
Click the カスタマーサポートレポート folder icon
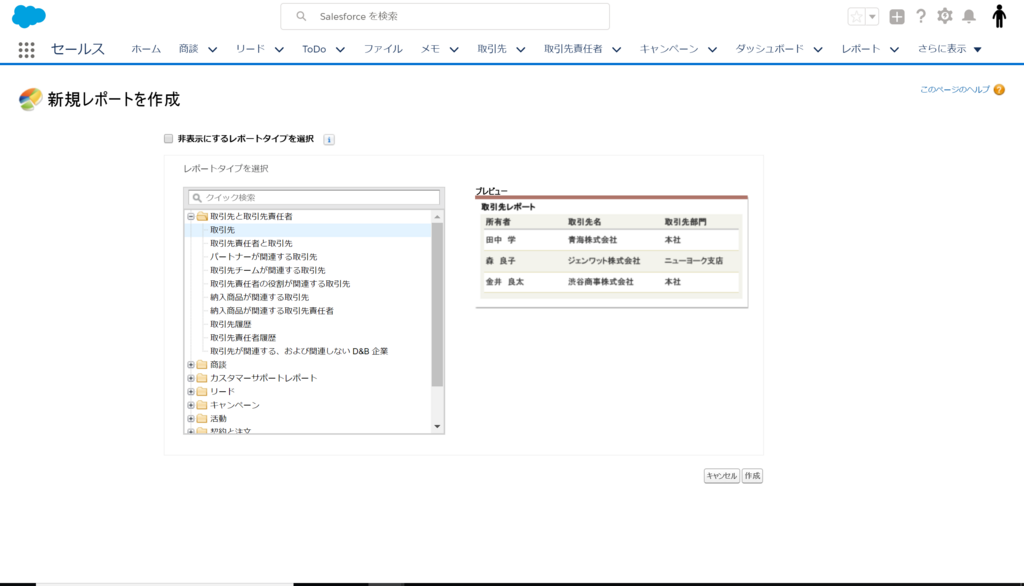click(x=202, y=378)
